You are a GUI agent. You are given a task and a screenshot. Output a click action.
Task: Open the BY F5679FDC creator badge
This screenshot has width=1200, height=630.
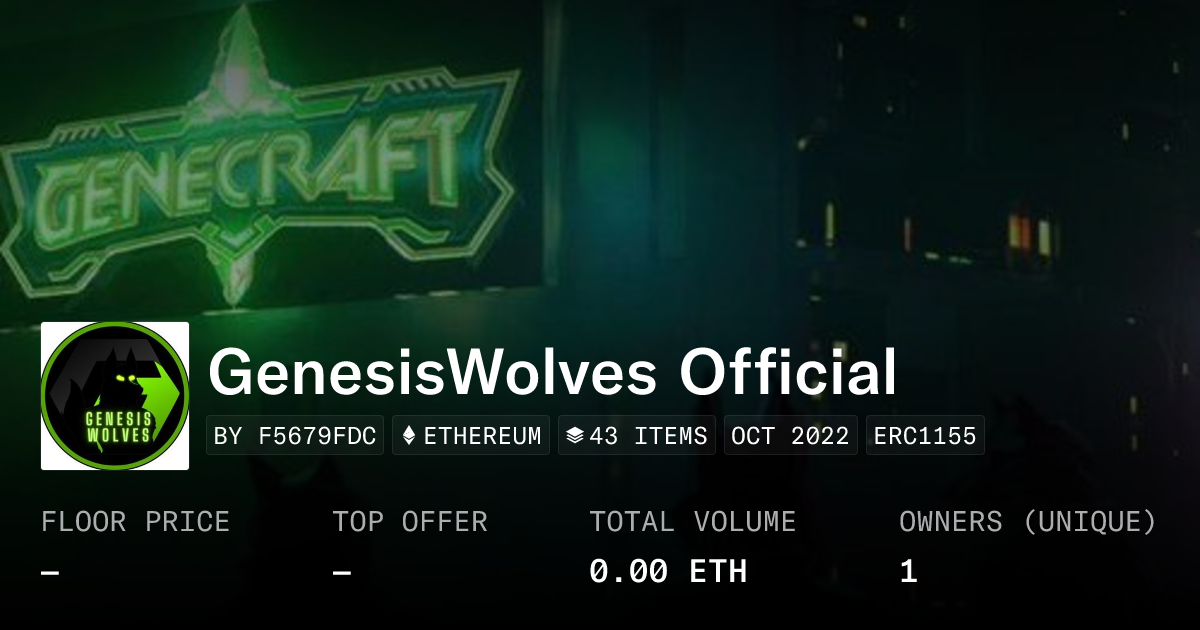click(x=295, y=436)
